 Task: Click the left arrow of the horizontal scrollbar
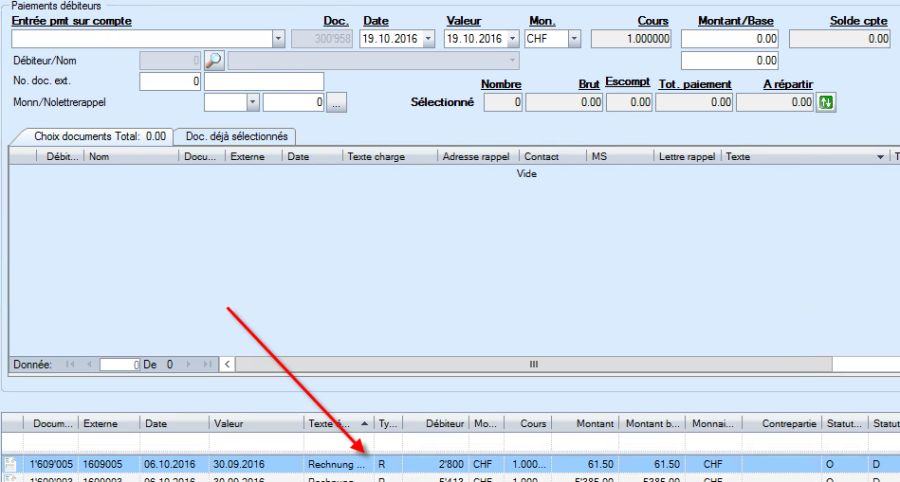pyautogui.click(x=227, y=365)
